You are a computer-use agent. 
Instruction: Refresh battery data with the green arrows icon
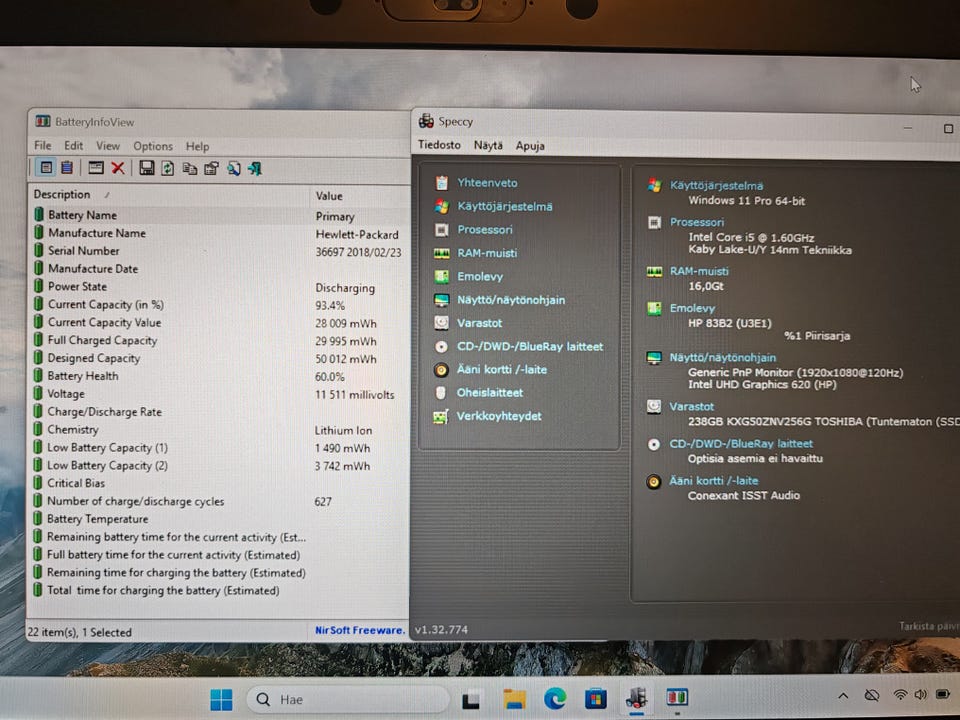pos(168,168)
